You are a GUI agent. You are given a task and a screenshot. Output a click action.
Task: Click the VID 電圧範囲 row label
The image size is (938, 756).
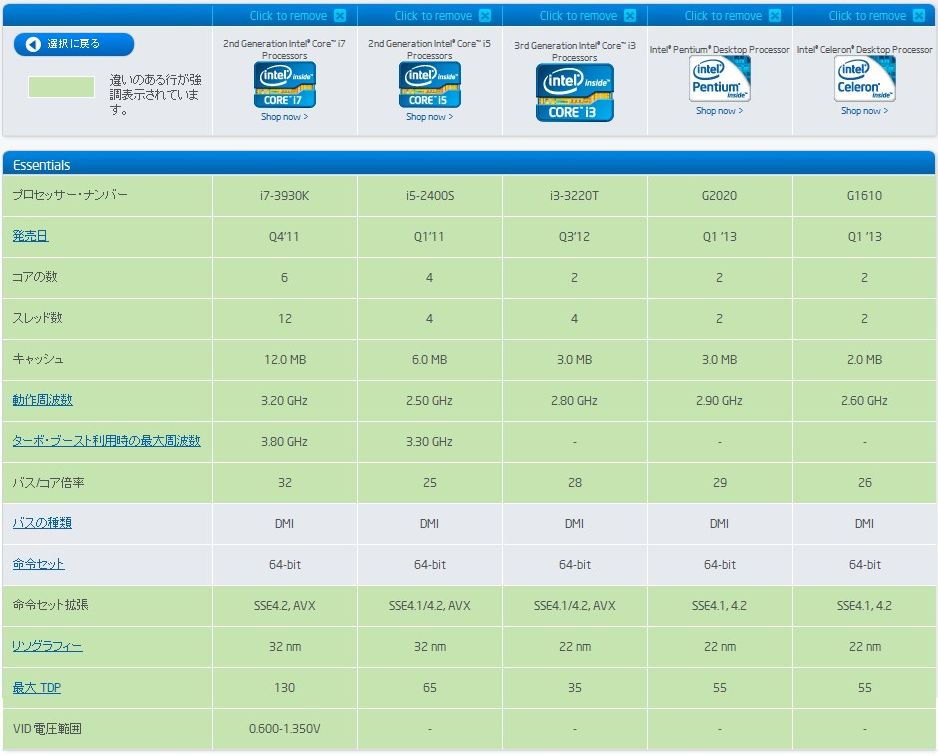(47, 728)
